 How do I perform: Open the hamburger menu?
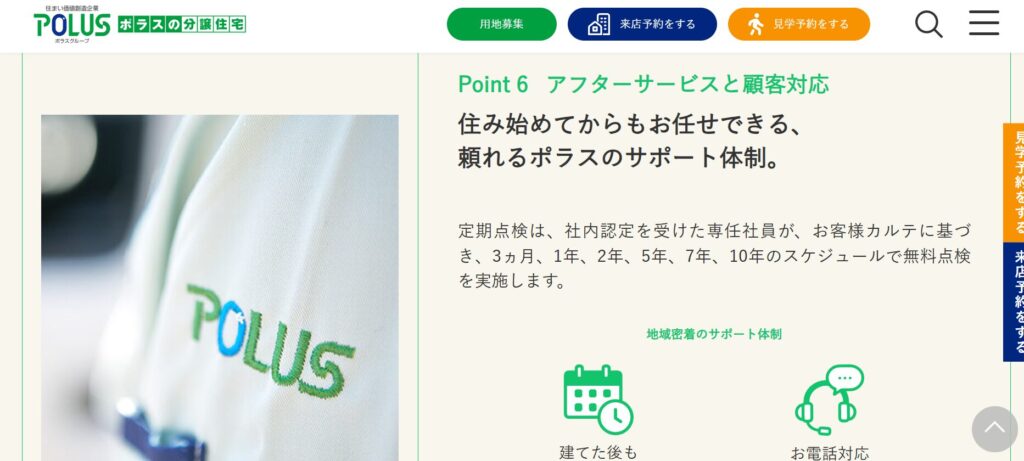click(x=984, y=23)
